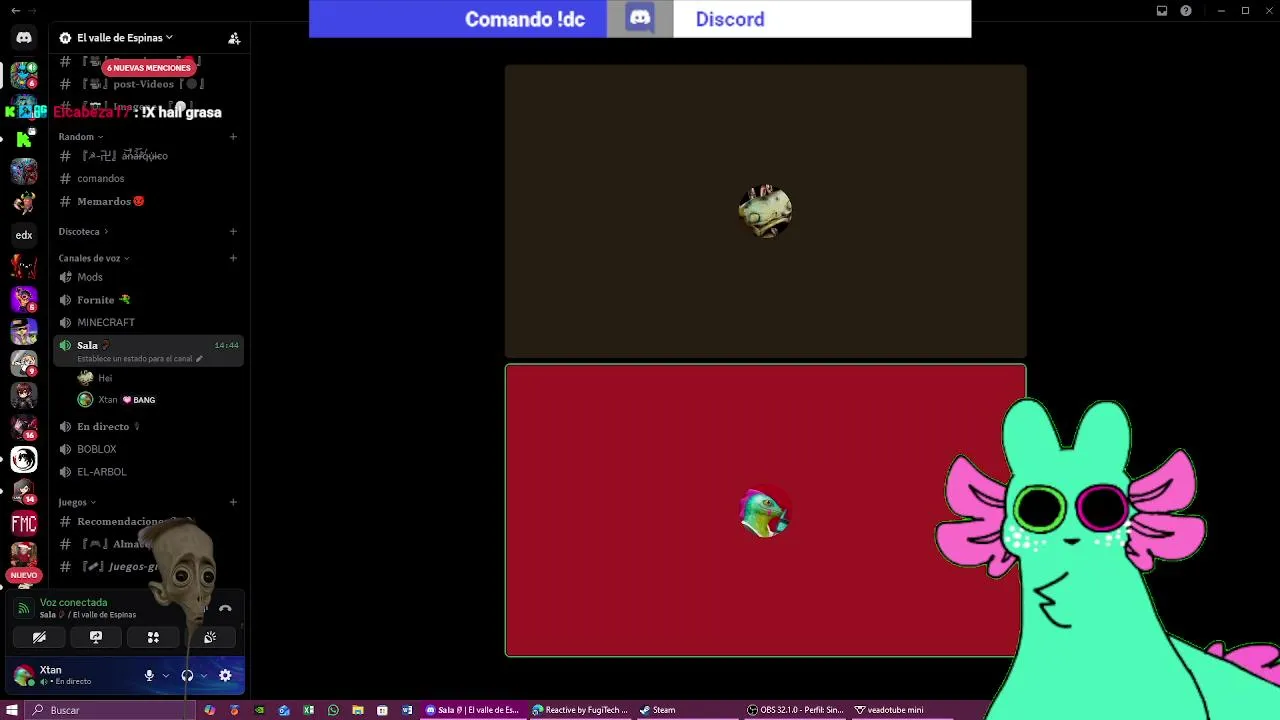The width and height of the screenshot is (1280, 720).
Task: Toggle the camera on or off
Action: click(39, 637)
